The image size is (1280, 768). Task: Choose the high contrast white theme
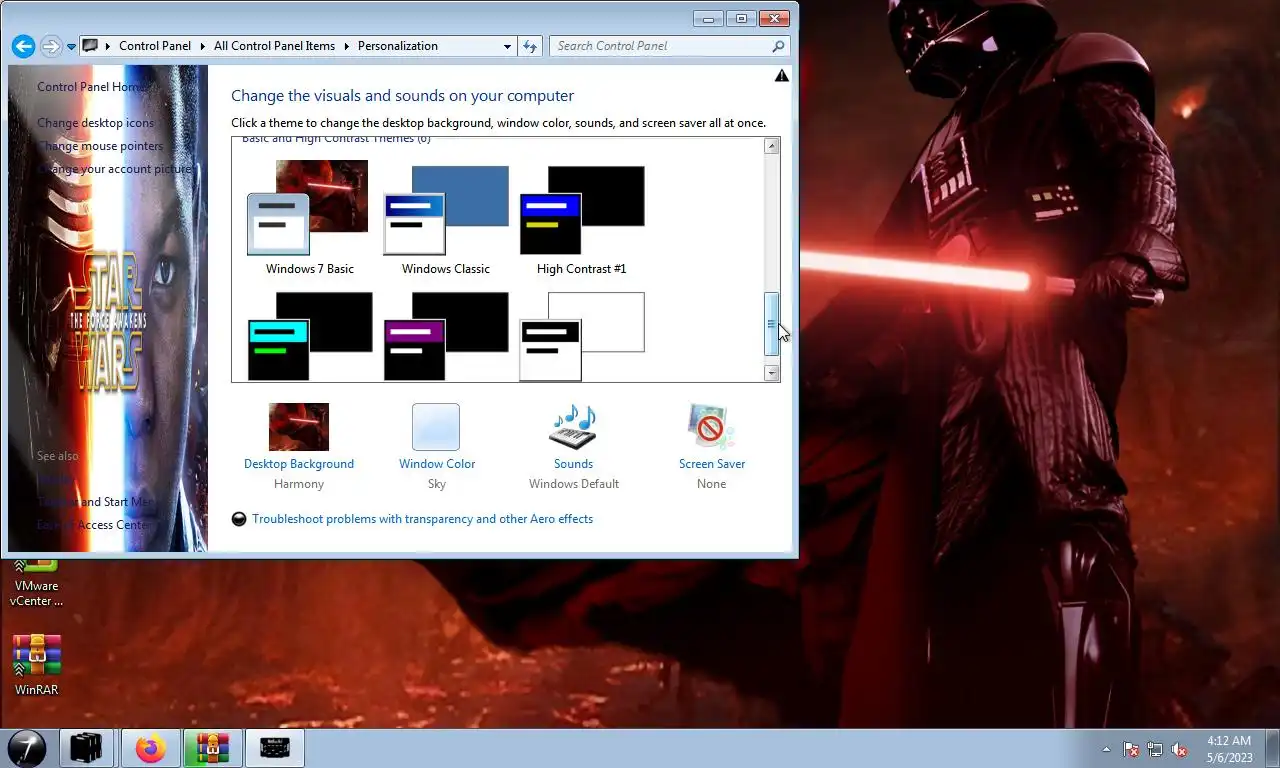click(x=582, y=336)
